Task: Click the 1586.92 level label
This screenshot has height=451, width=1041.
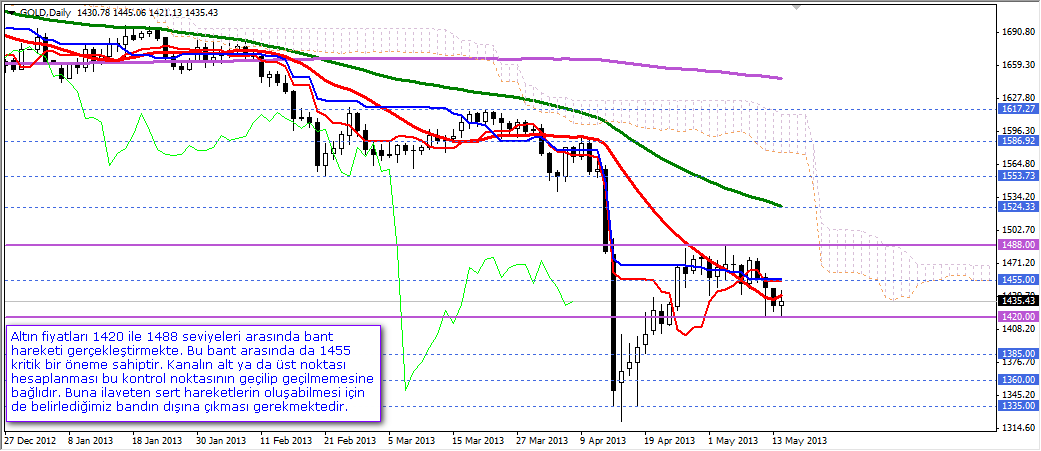Action: [x=1016, y=142]
